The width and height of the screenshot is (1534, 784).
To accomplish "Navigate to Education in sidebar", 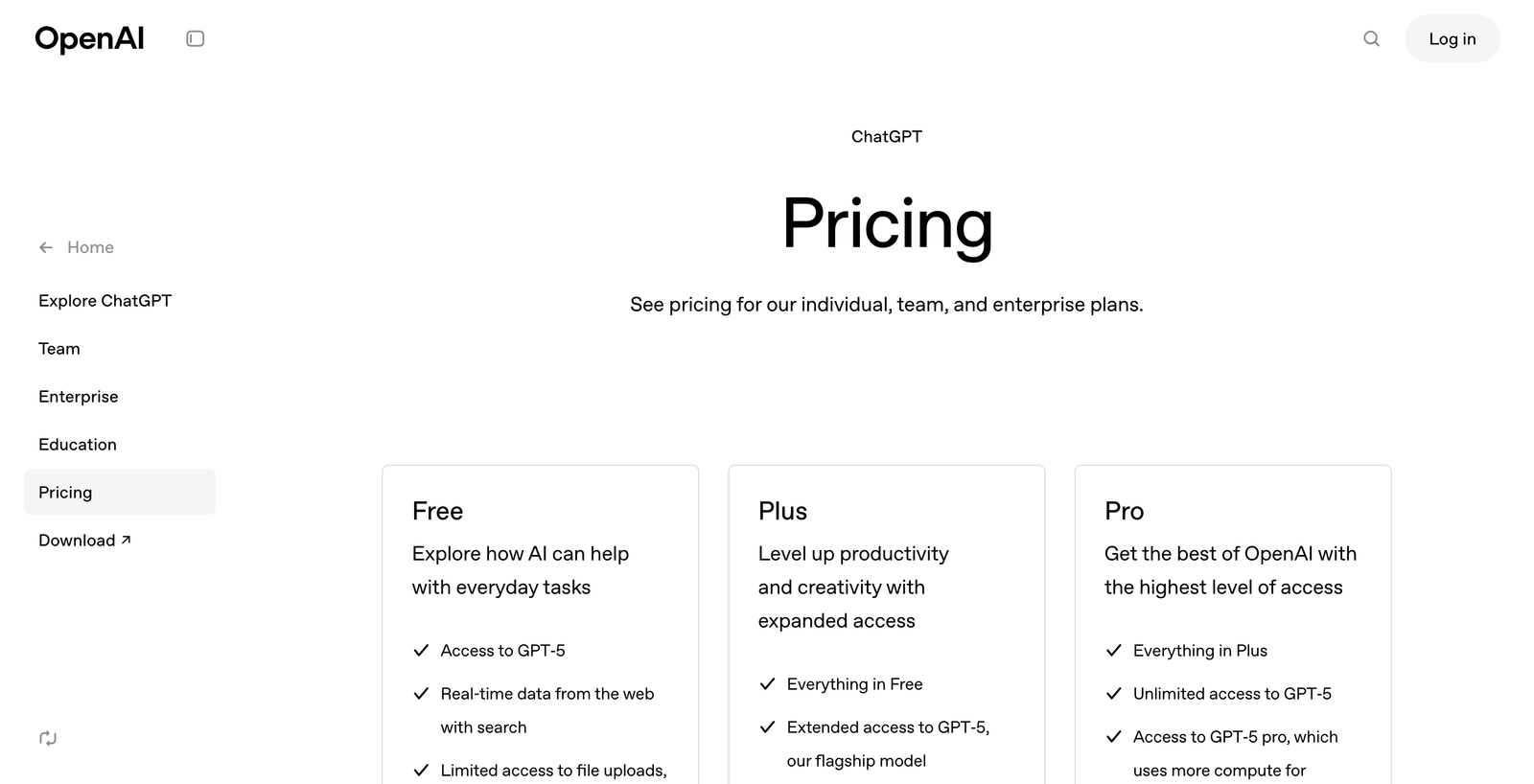I will click(x=78, y=445).
